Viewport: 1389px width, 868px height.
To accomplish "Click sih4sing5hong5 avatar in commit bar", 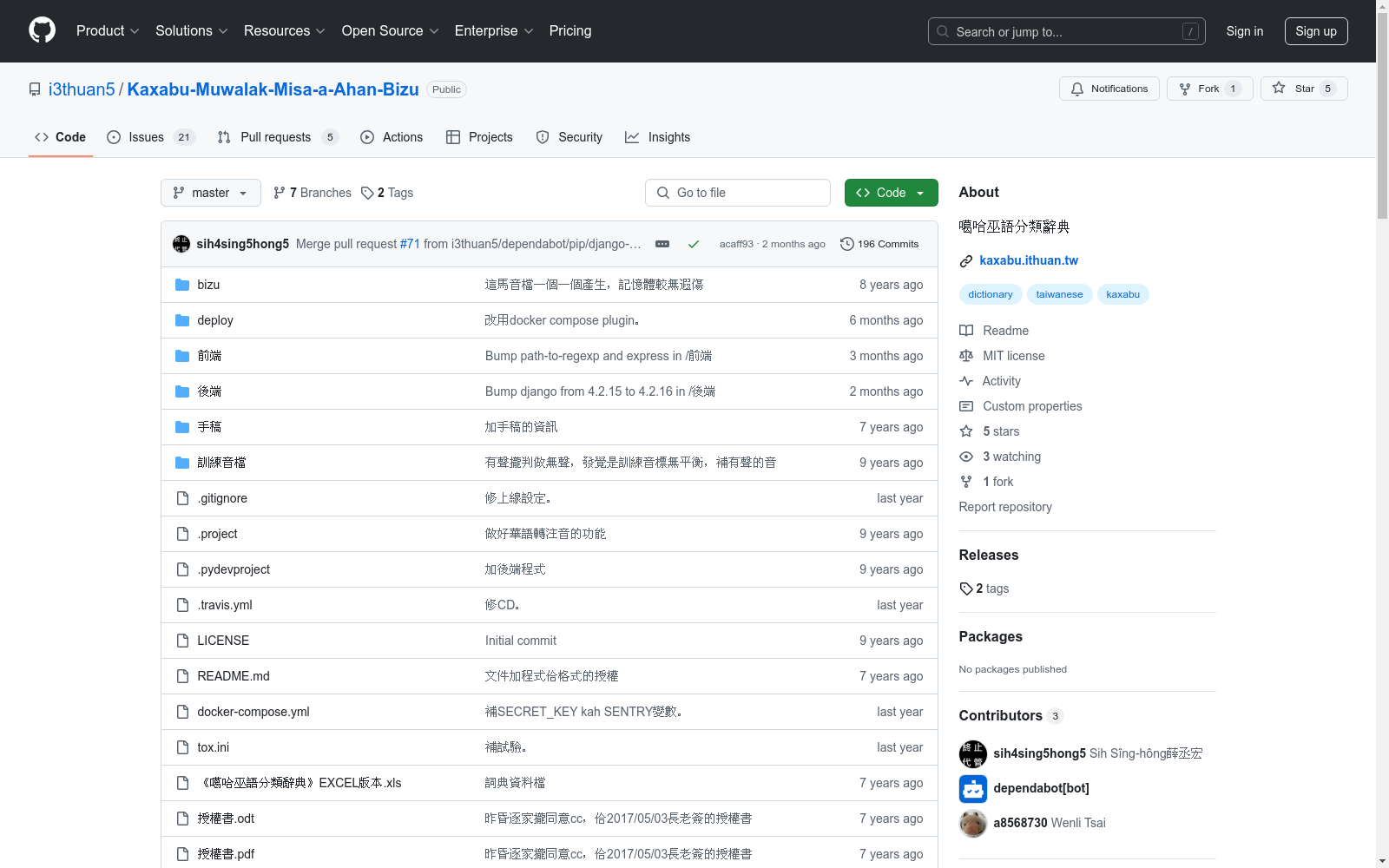I will point(181,244).
